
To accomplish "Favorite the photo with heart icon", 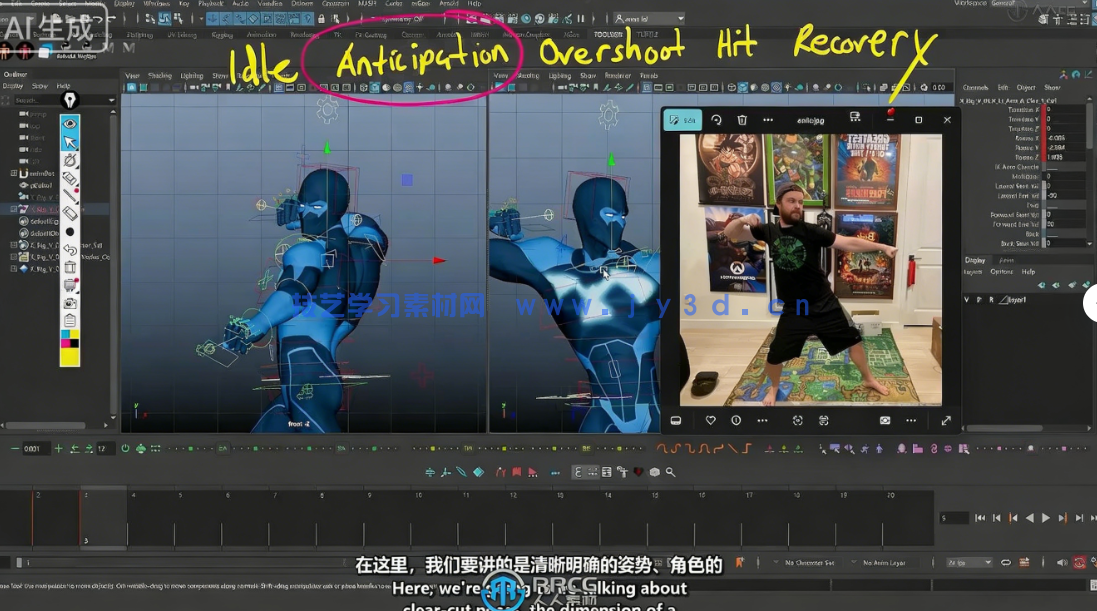I will (710, 421).
